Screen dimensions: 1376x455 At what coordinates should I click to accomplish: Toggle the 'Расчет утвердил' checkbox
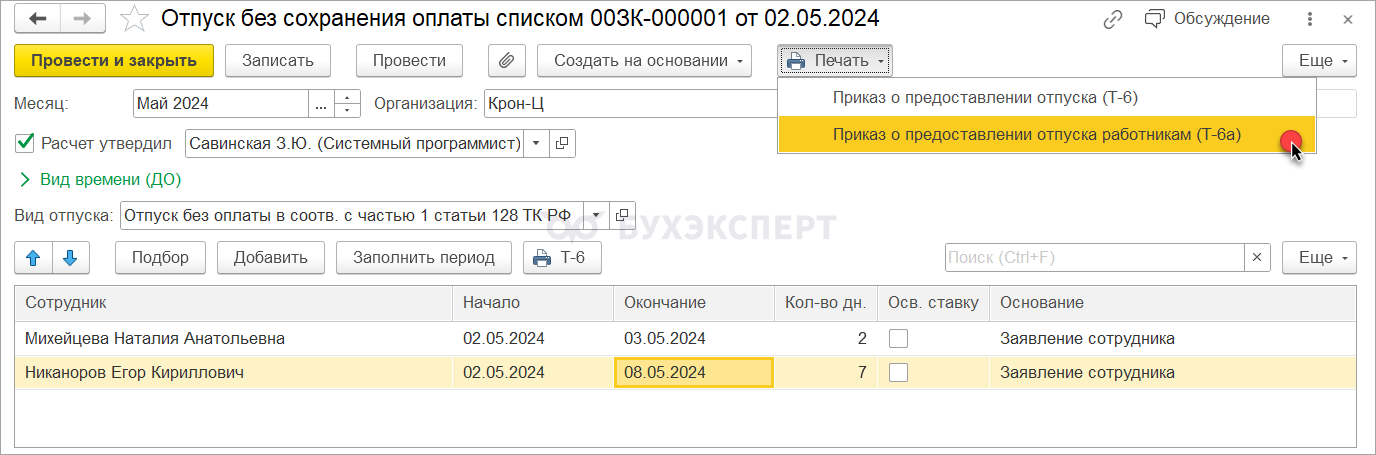(26, 143)
